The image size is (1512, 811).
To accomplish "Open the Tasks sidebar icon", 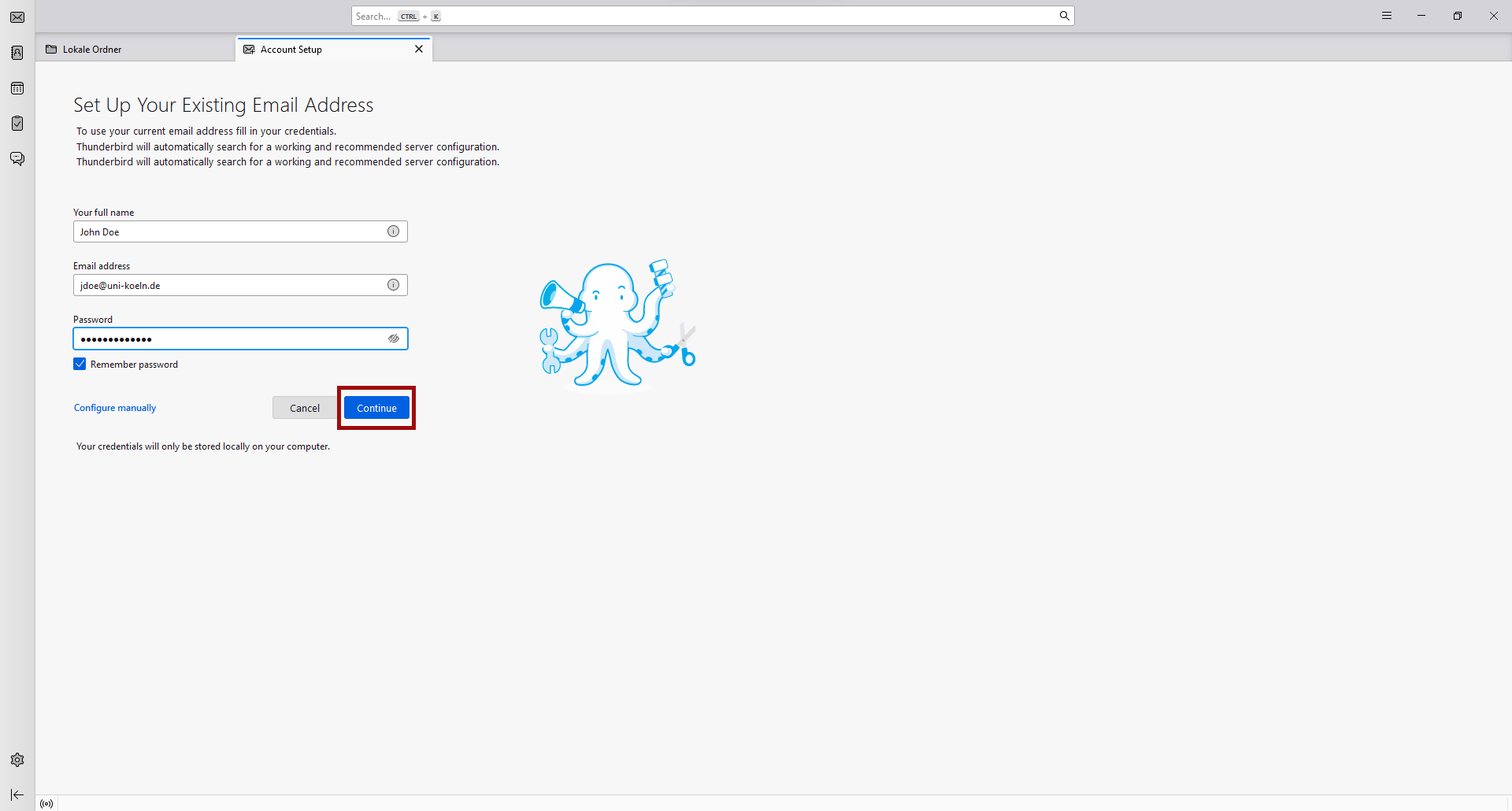I will (17, 124).
